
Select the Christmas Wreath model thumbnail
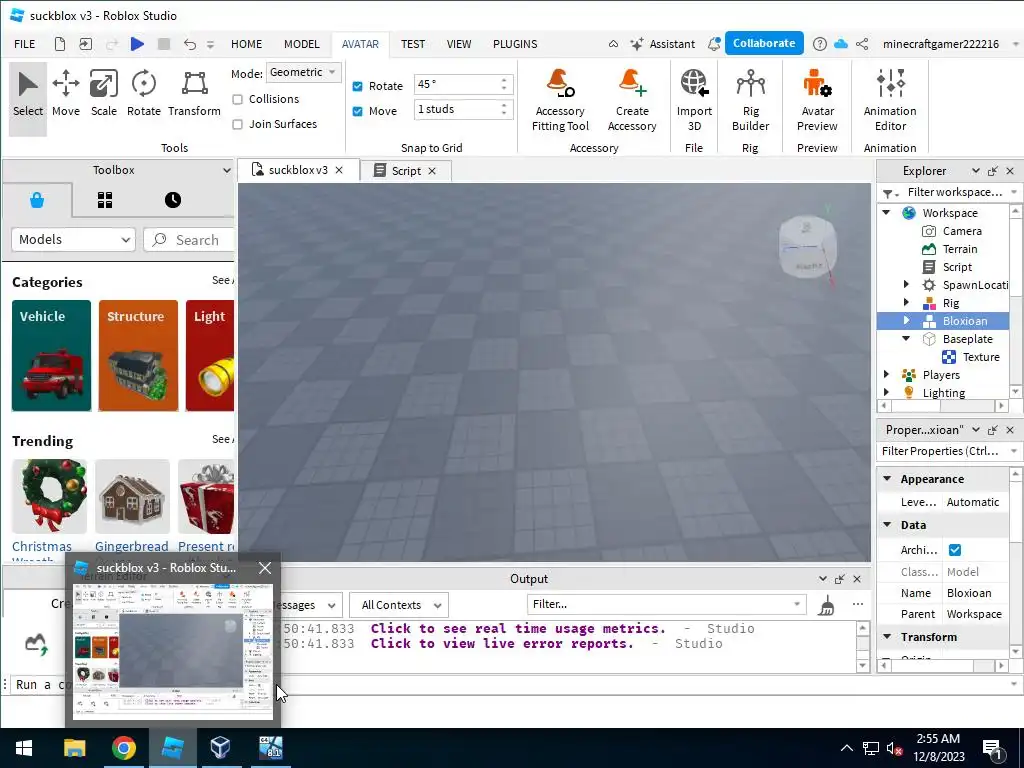(49, 496)
